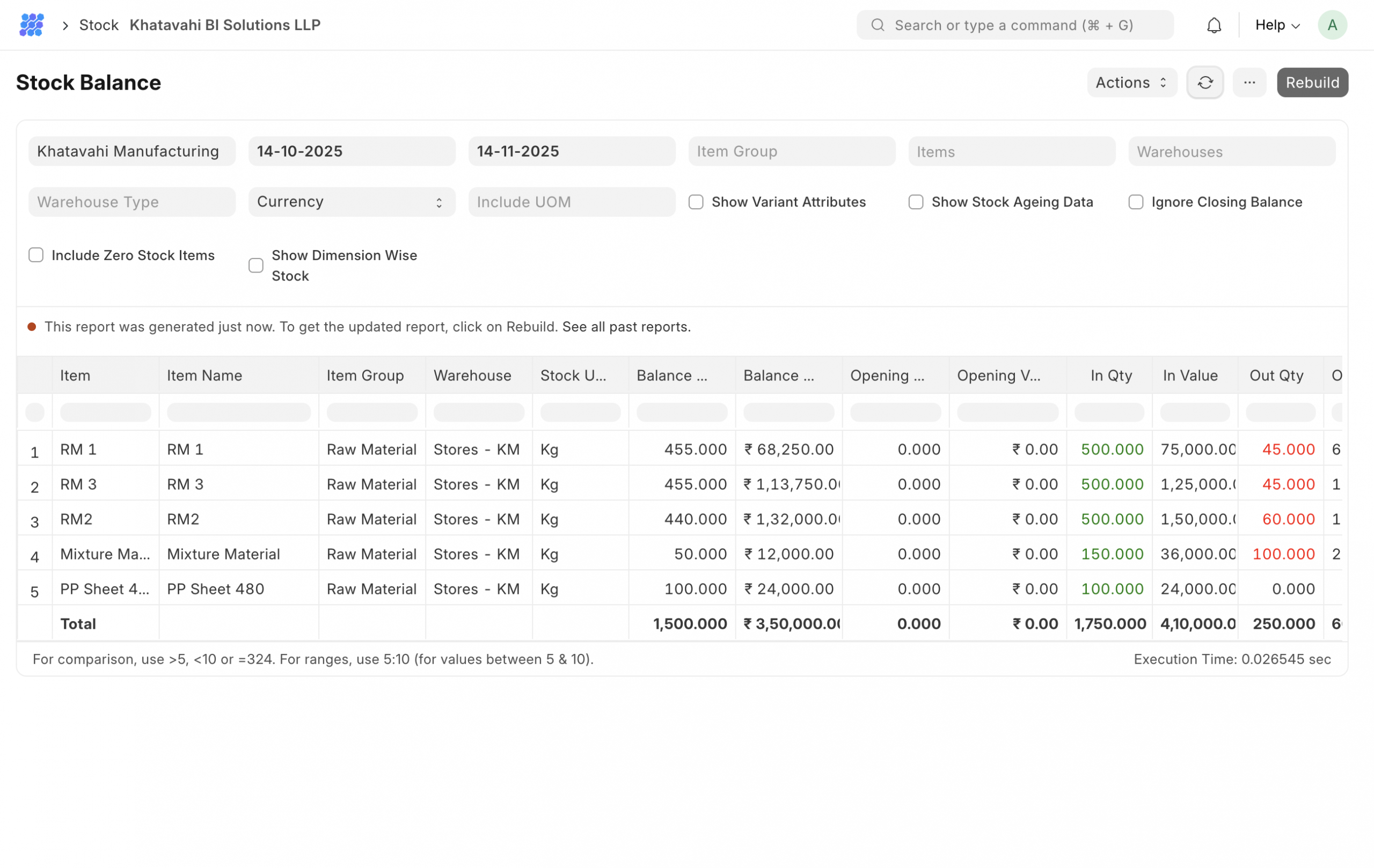Toggle Show Stock Ageing Data

tap(915, 202)
